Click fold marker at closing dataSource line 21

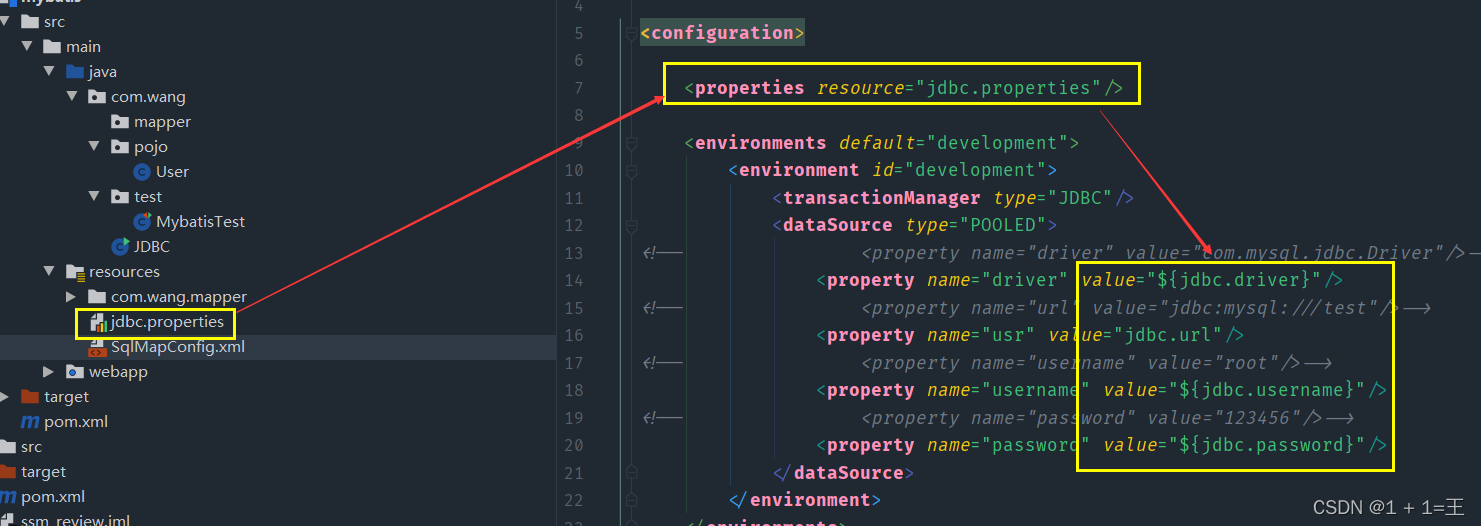point(630,472)
